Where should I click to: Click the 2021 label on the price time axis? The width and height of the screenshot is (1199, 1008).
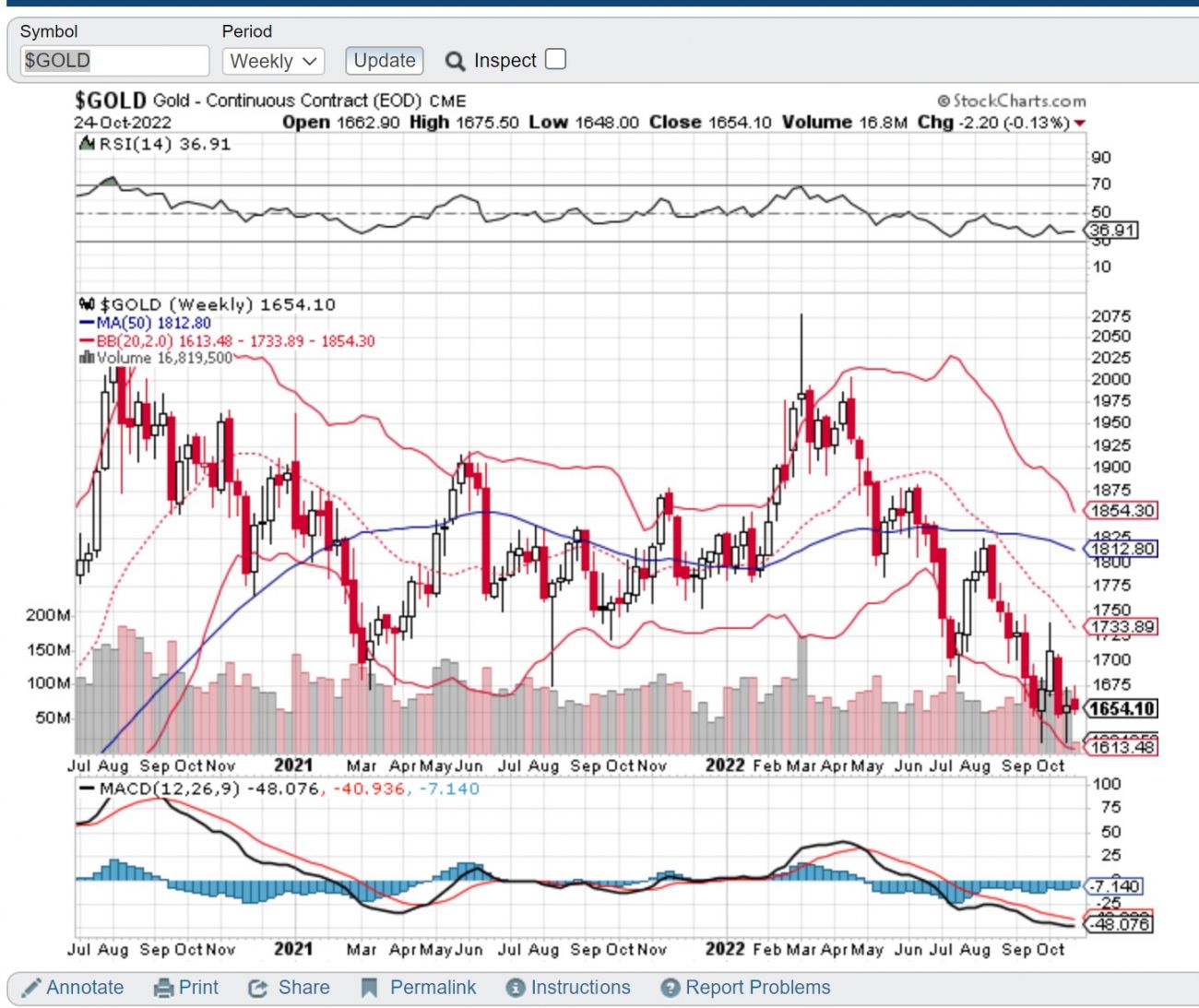click(x=293, y=765)
